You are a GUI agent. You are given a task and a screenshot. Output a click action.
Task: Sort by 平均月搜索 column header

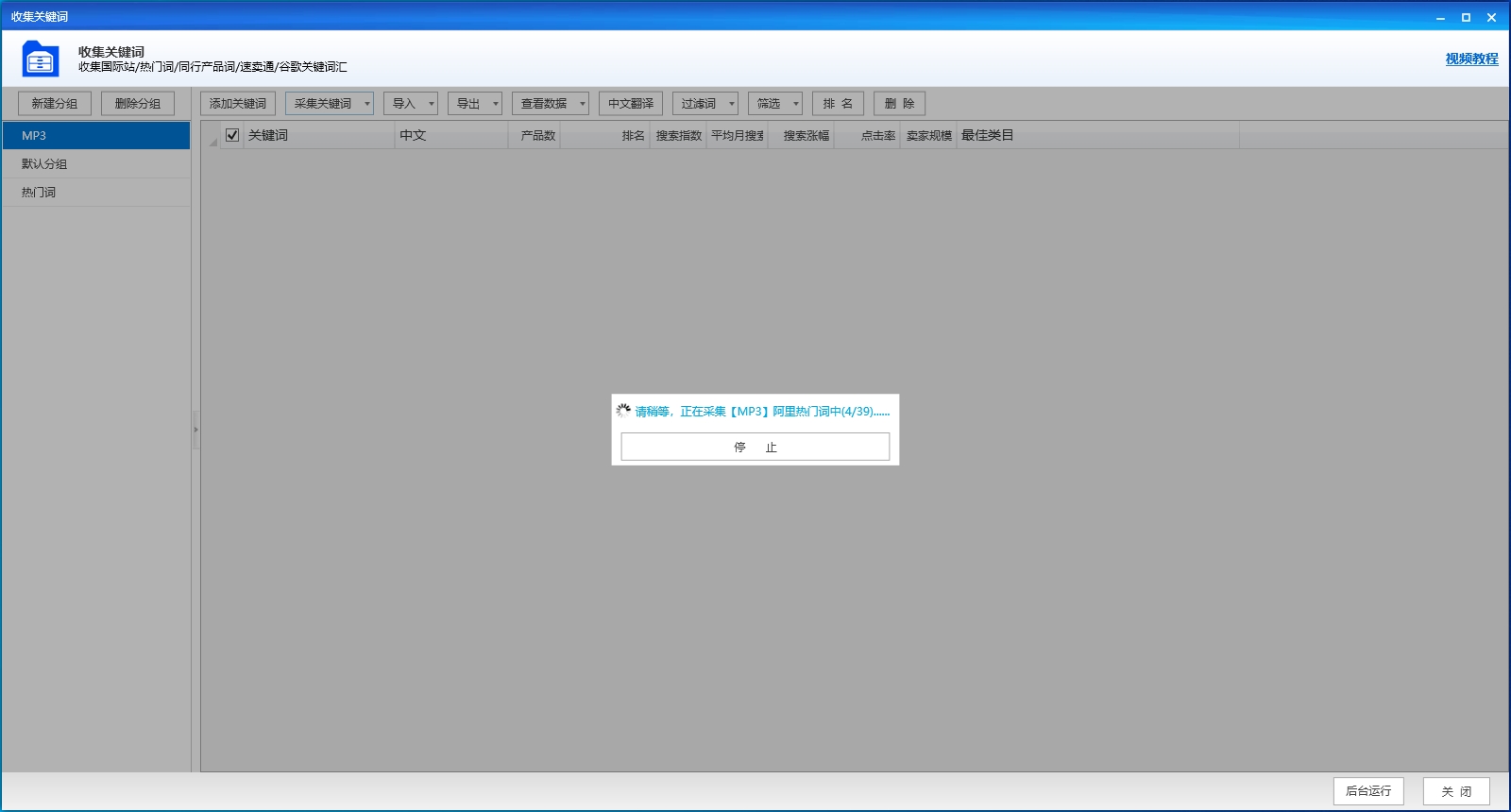coord(738,135)
